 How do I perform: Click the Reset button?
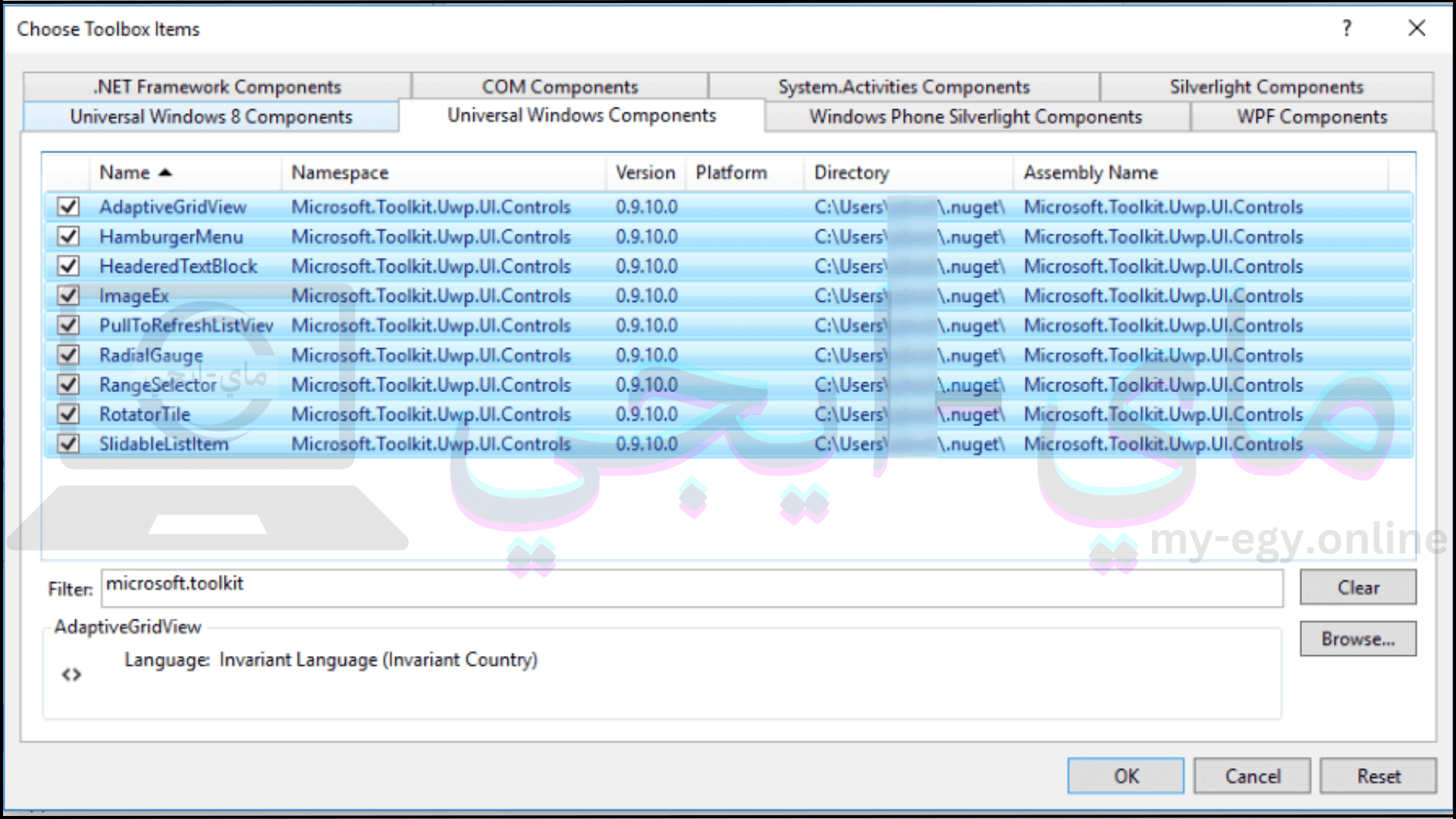coord(1379,776)
